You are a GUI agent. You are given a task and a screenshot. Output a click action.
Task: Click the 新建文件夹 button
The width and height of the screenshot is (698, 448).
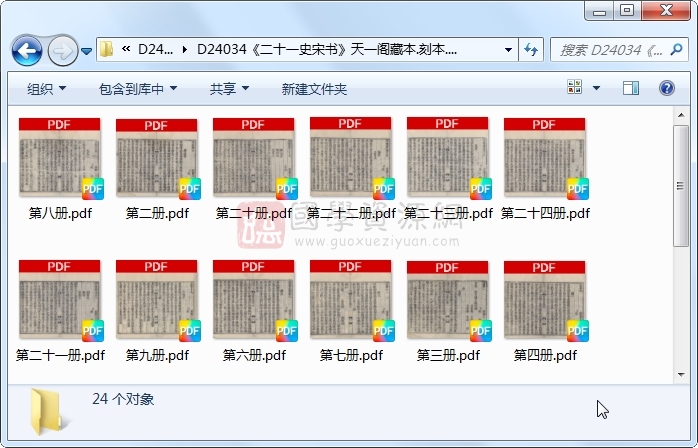pyautogui.click(x=314, y=89)
